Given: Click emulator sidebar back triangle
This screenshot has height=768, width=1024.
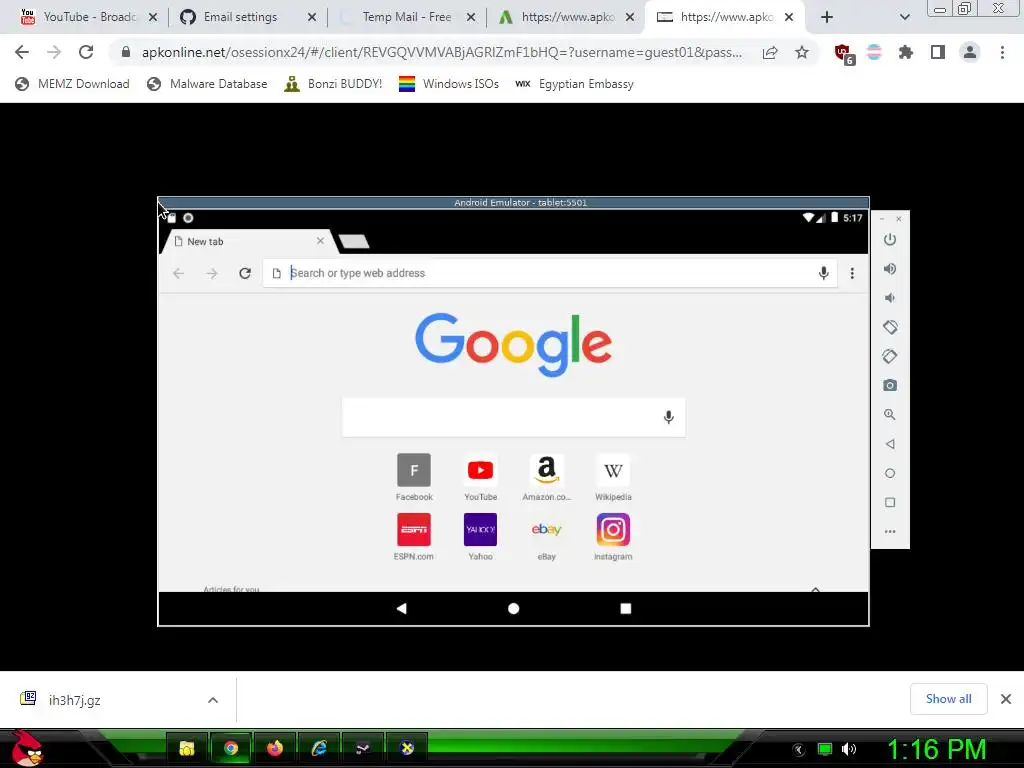Looking at the screenshot, I should (x=889, y=444).
